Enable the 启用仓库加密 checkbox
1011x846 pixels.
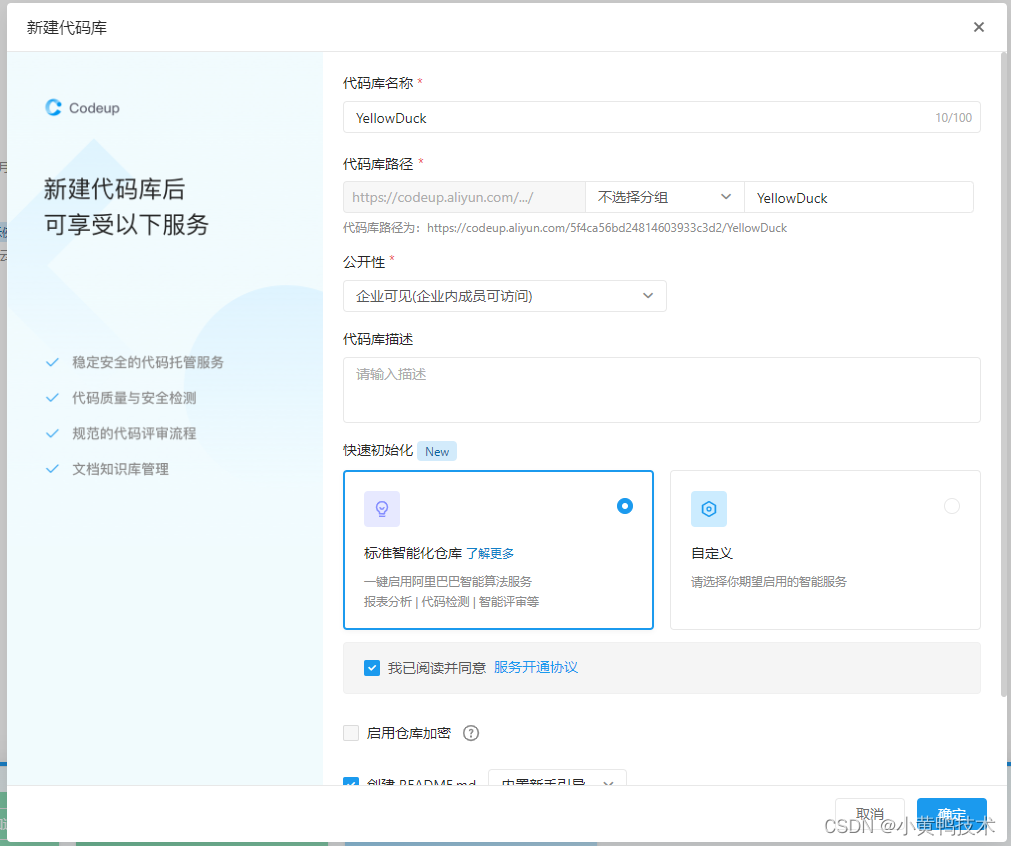(351, 733)
